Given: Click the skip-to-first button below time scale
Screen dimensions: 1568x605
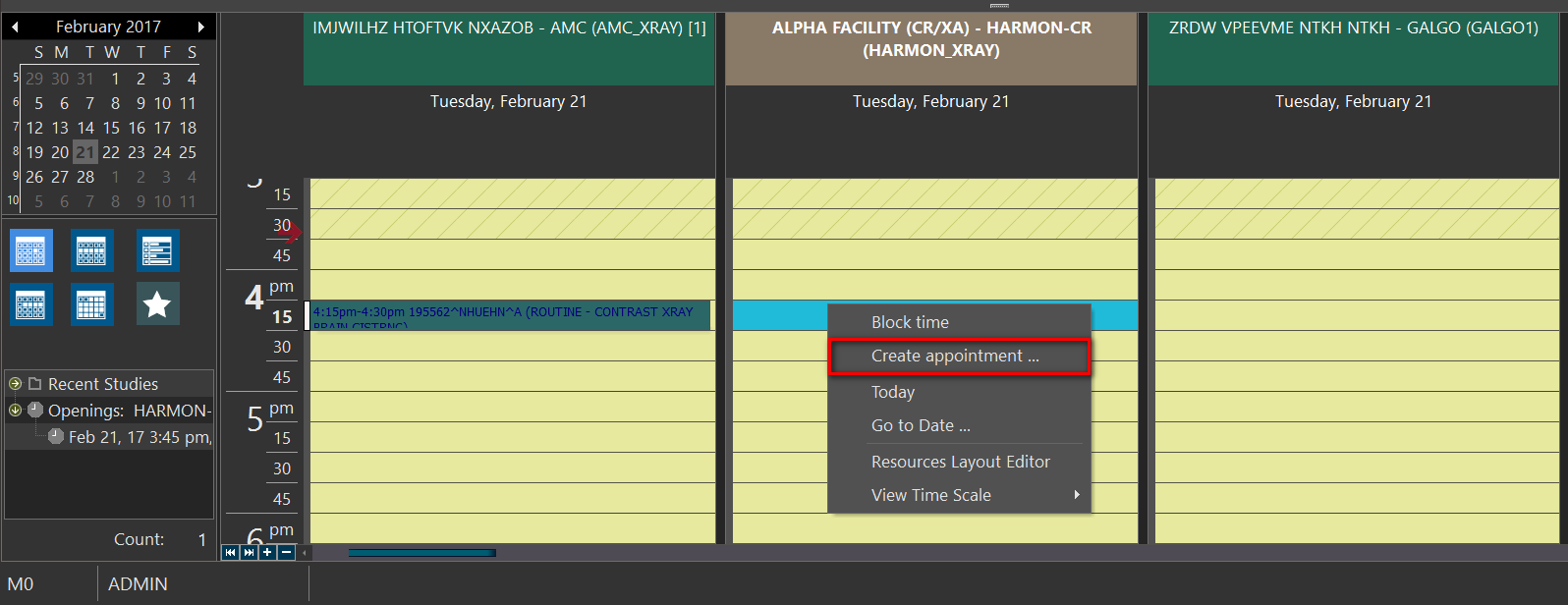Looking at the screenshot, I should (x=230, y=552).
